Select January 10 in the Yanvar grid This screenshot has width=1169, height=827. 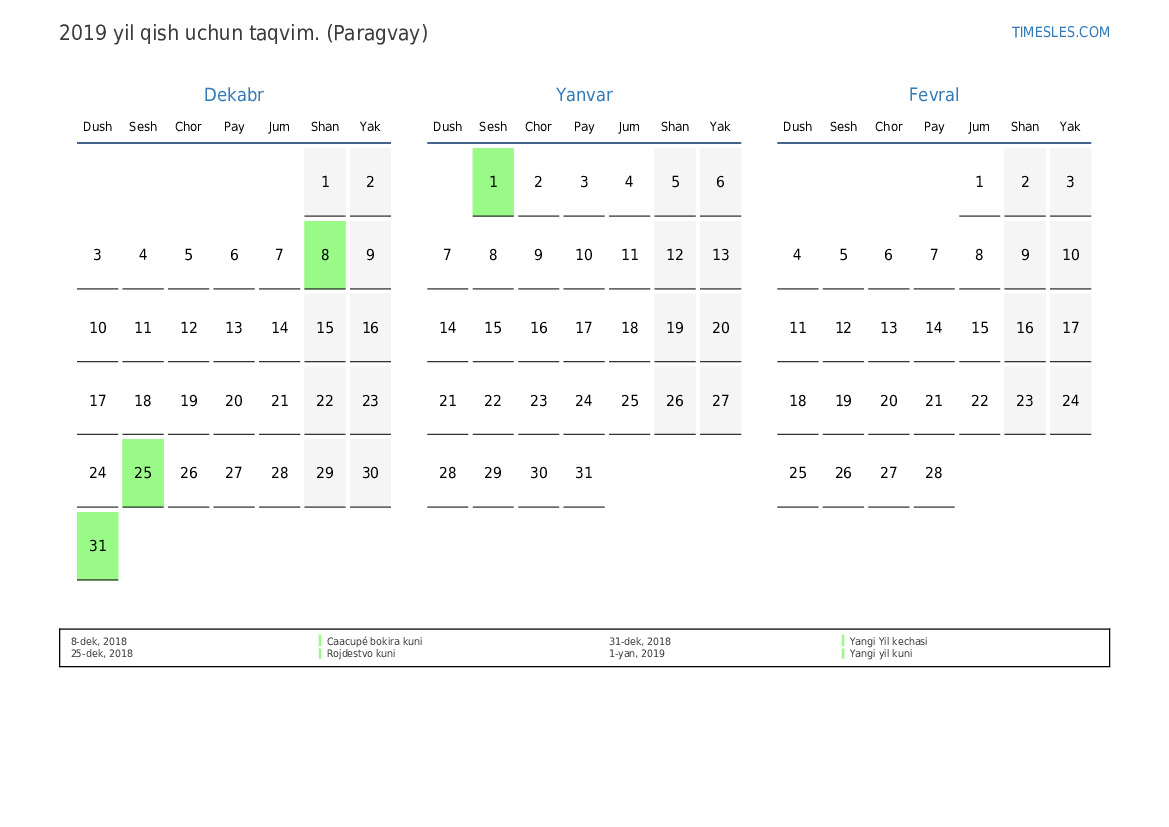[584, 255]
